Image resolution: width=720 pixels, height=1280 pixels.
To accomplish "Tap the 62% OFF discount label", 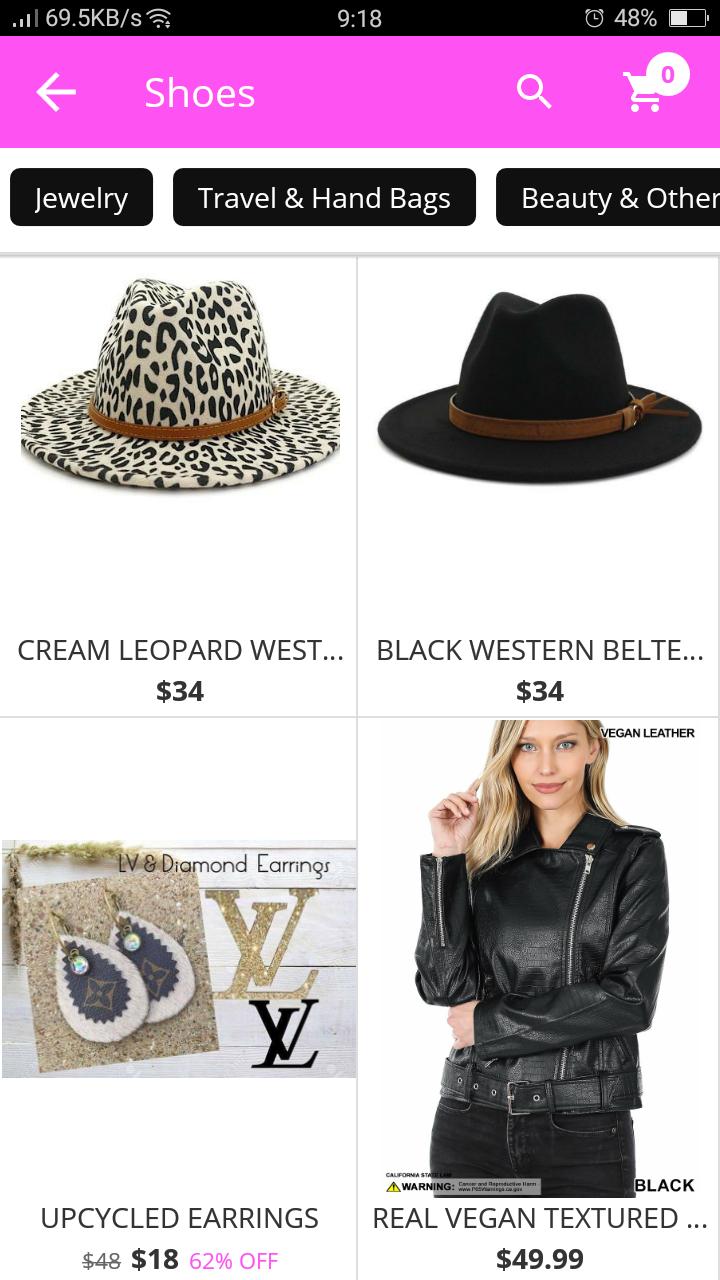I will click(234, 1261).
